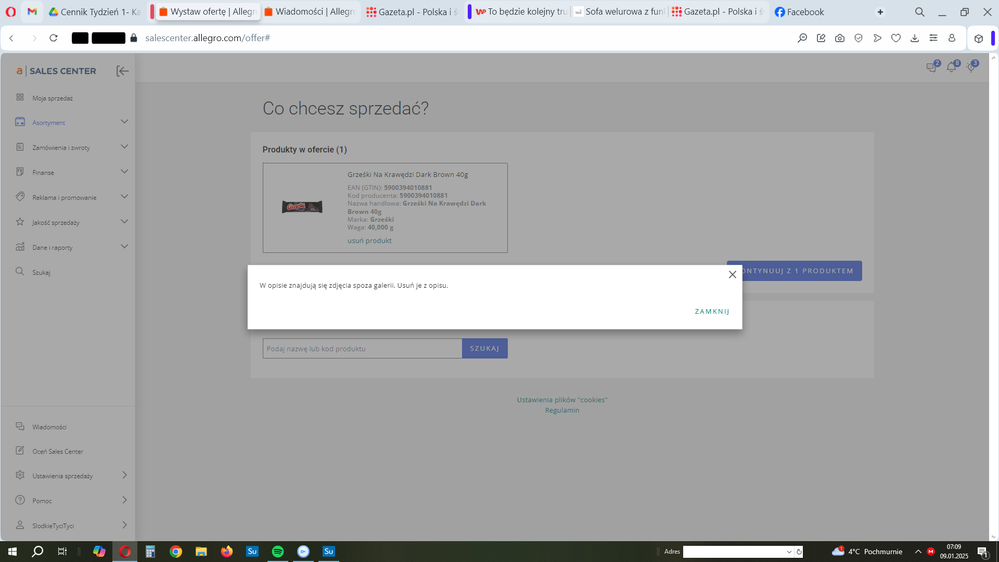Open Windows Start menu
This screenshot has height=562, width=999.
(12, 552)
